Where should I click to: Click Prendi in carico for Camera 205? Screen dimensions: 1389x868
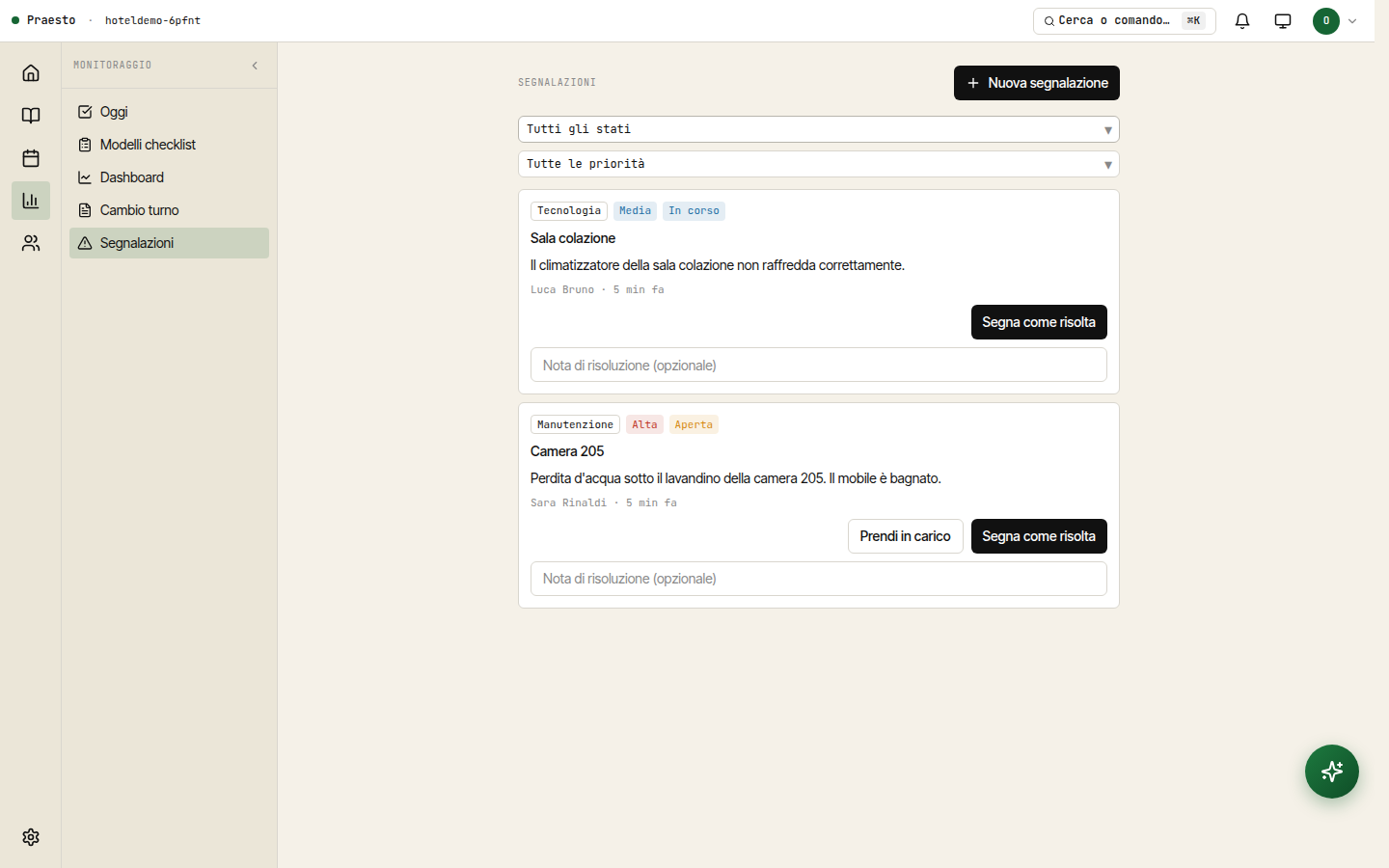[905, 536]
